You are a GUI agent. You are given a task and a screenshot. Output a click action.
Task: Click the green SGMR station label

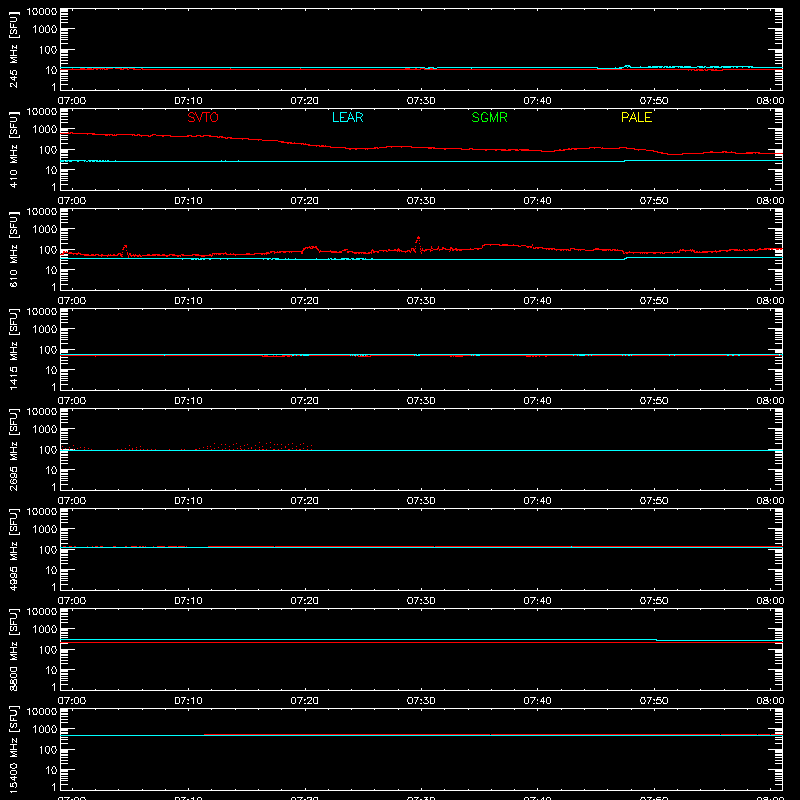click(489, 117)
